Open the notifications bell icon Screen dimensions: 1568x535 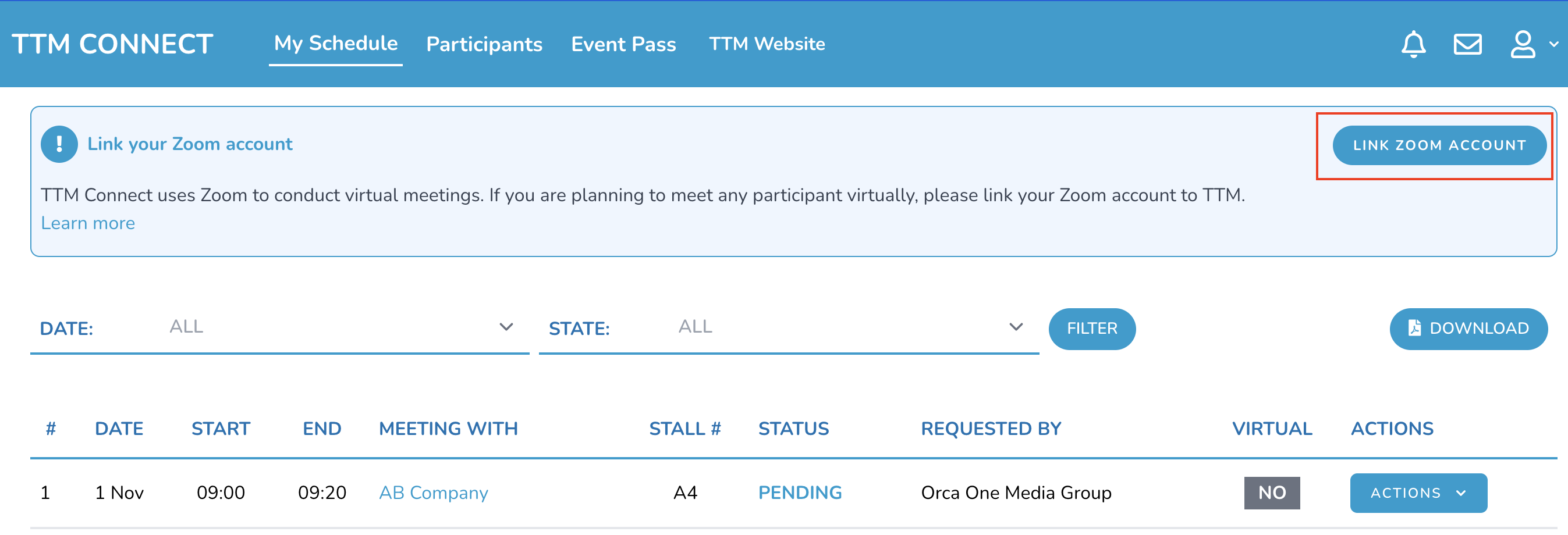1413,44
